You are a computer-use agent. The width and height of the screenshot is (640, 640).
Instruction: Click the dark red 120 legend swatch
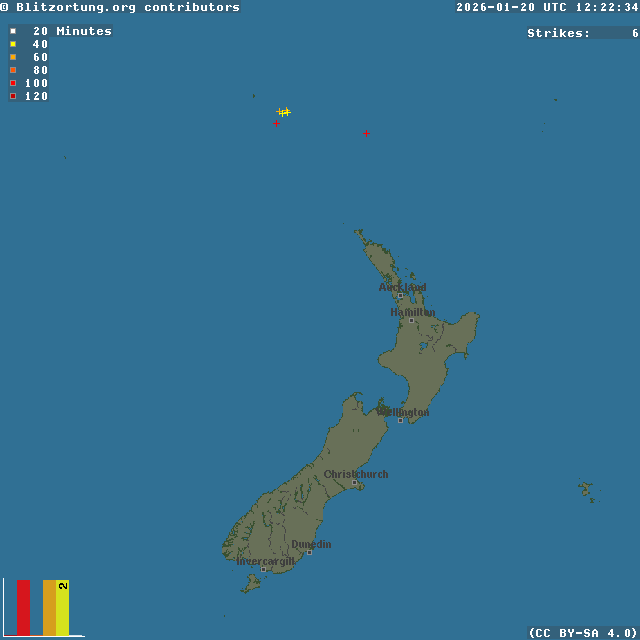pyautogui.click(x=13, y=96)
